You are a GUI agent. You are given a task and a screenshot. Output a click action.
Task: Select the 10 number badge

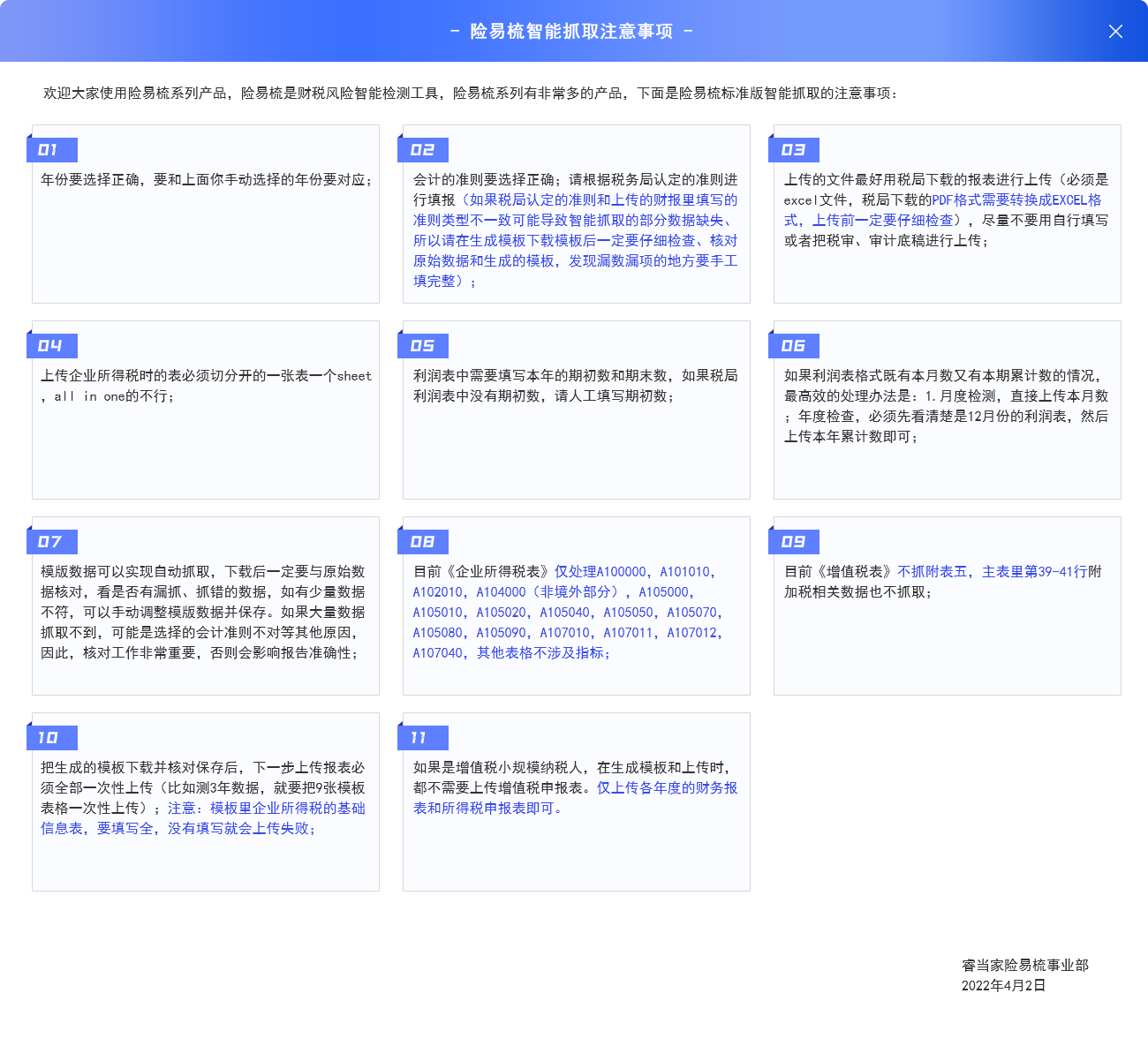click(52, 738)
